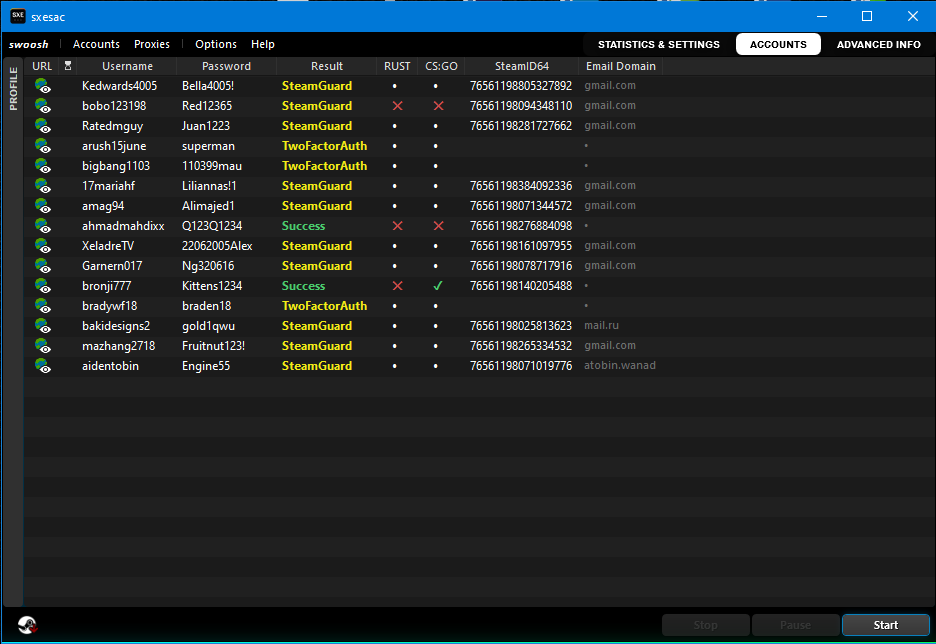Click gmail.com domain in mazhang2718 row

coord(609,346)
